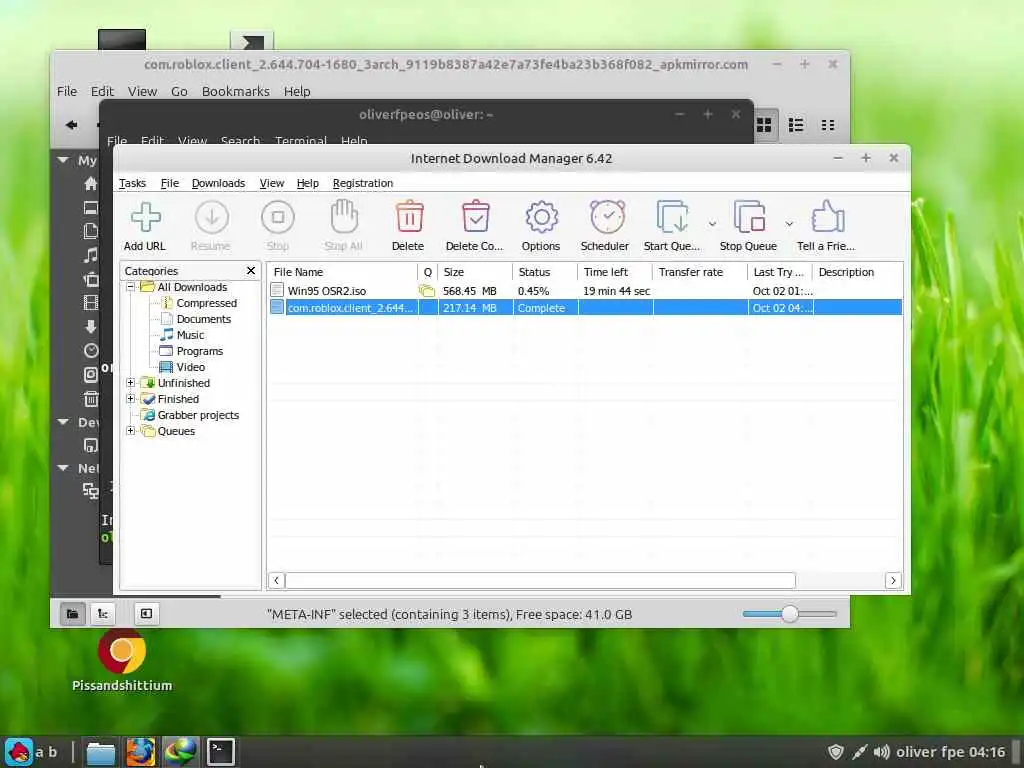The width and height of the screenshot is (1024, 768).
Task: Open the Angry Birds start menu icon
Action: [x=19, y=752]
